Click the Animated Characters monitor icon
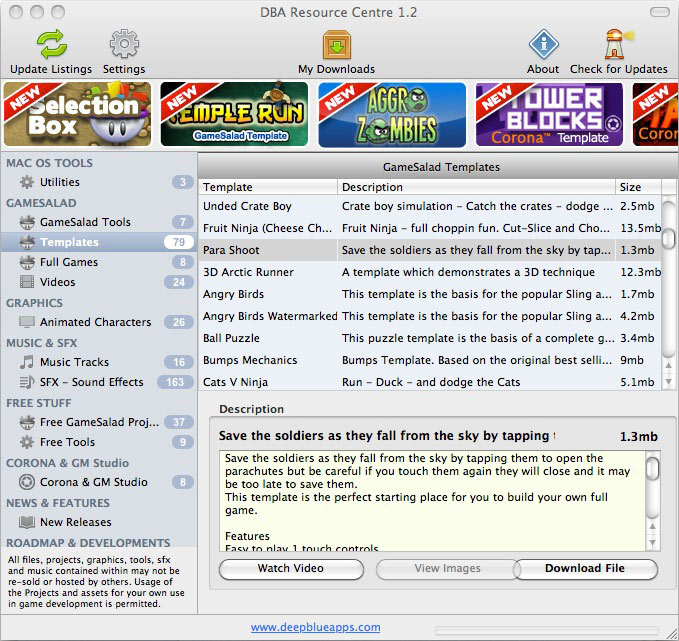This screenshot has height=641, width=679. [27, 322]
